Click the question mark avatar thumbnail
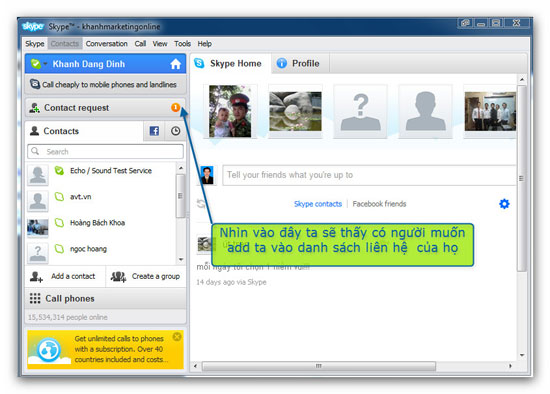The image size is (550, 394). point(360,112)
